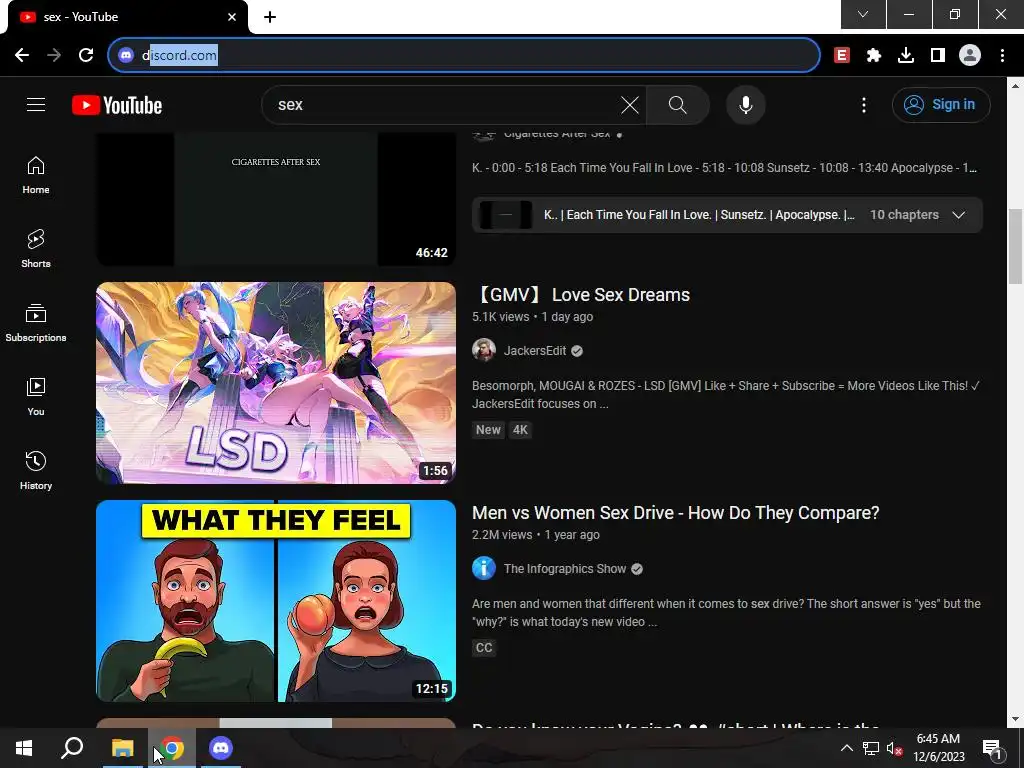Go back with browser back arrow
1024x768 pixels.
tap(22, 56)
